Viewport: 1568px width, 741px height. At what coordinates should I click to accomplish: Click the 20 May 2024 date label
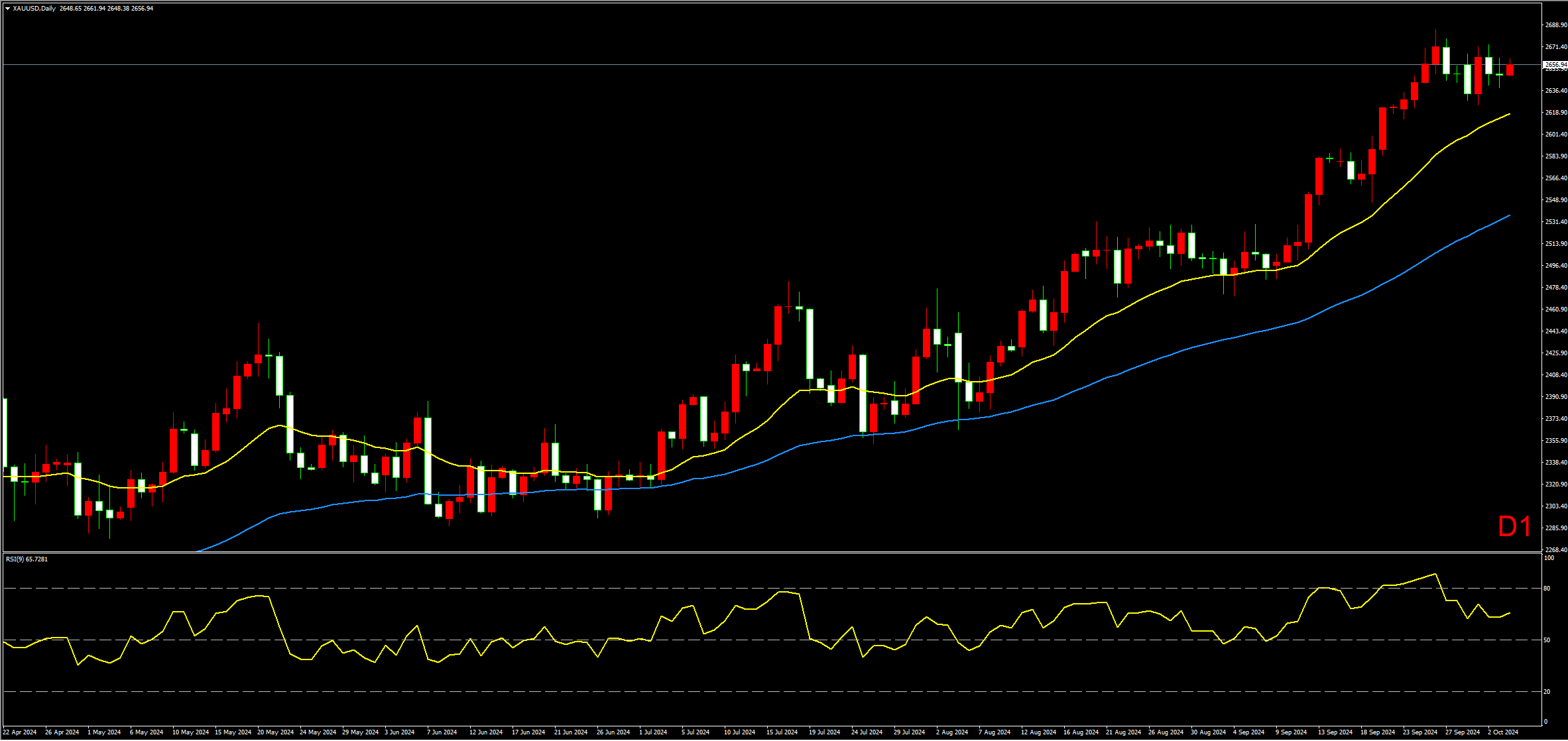pyautogui.click(x=274, y=732)
